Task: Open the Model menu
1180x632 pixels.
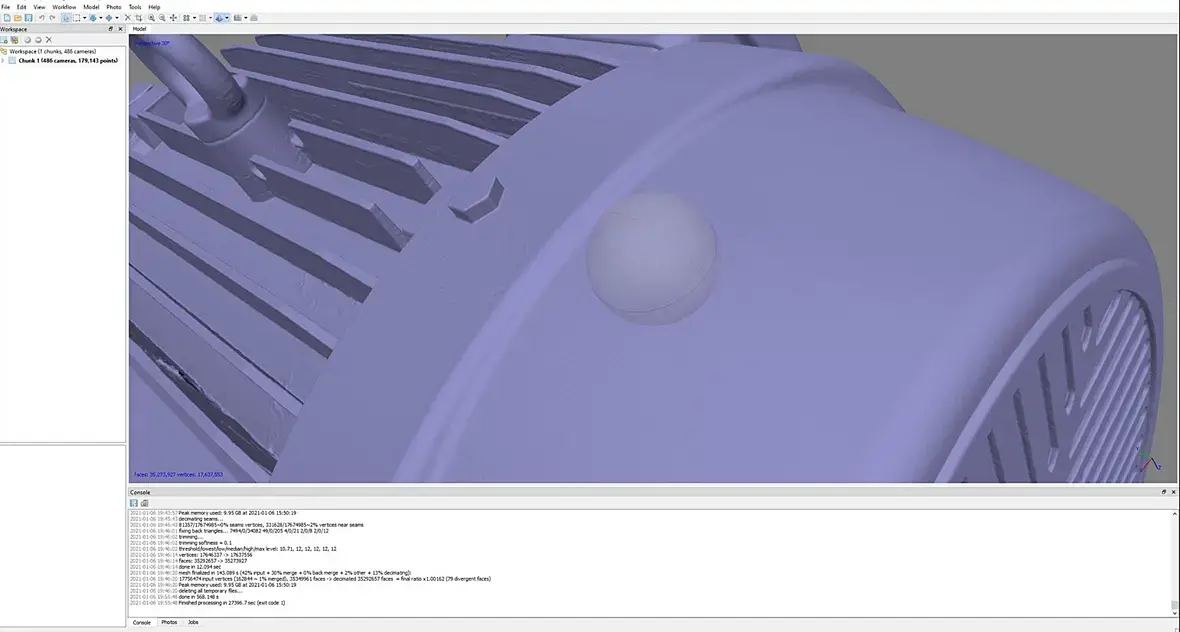Action: [91, 7]
